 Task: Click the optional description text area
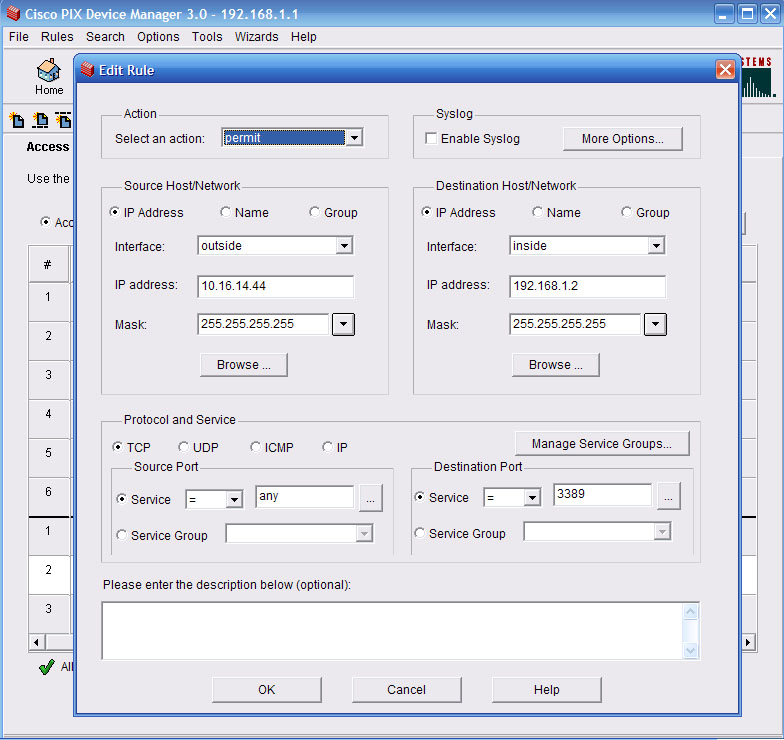[392, 631]
